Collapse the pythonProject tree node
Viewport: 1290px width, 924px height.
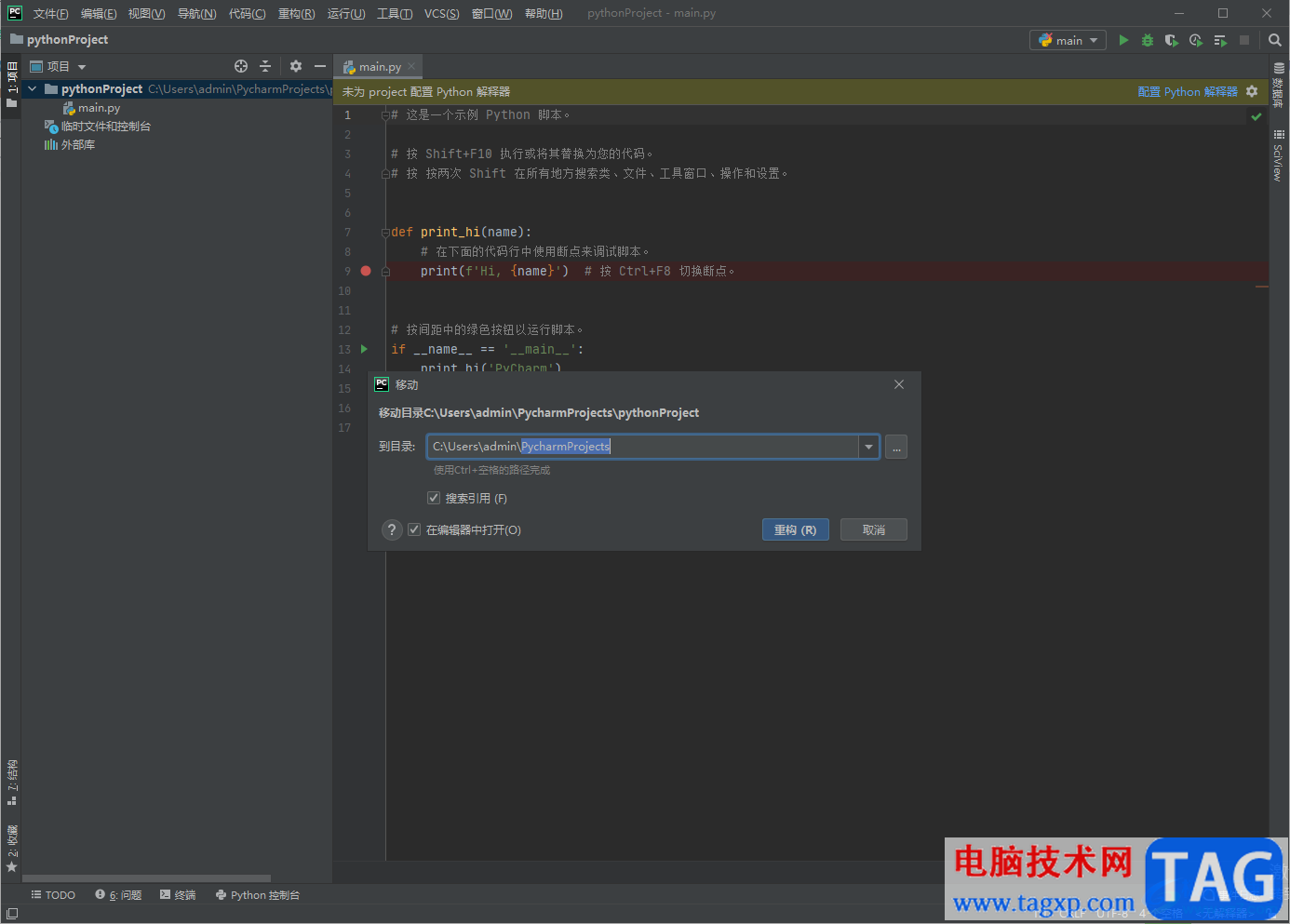tap(33, 89)
